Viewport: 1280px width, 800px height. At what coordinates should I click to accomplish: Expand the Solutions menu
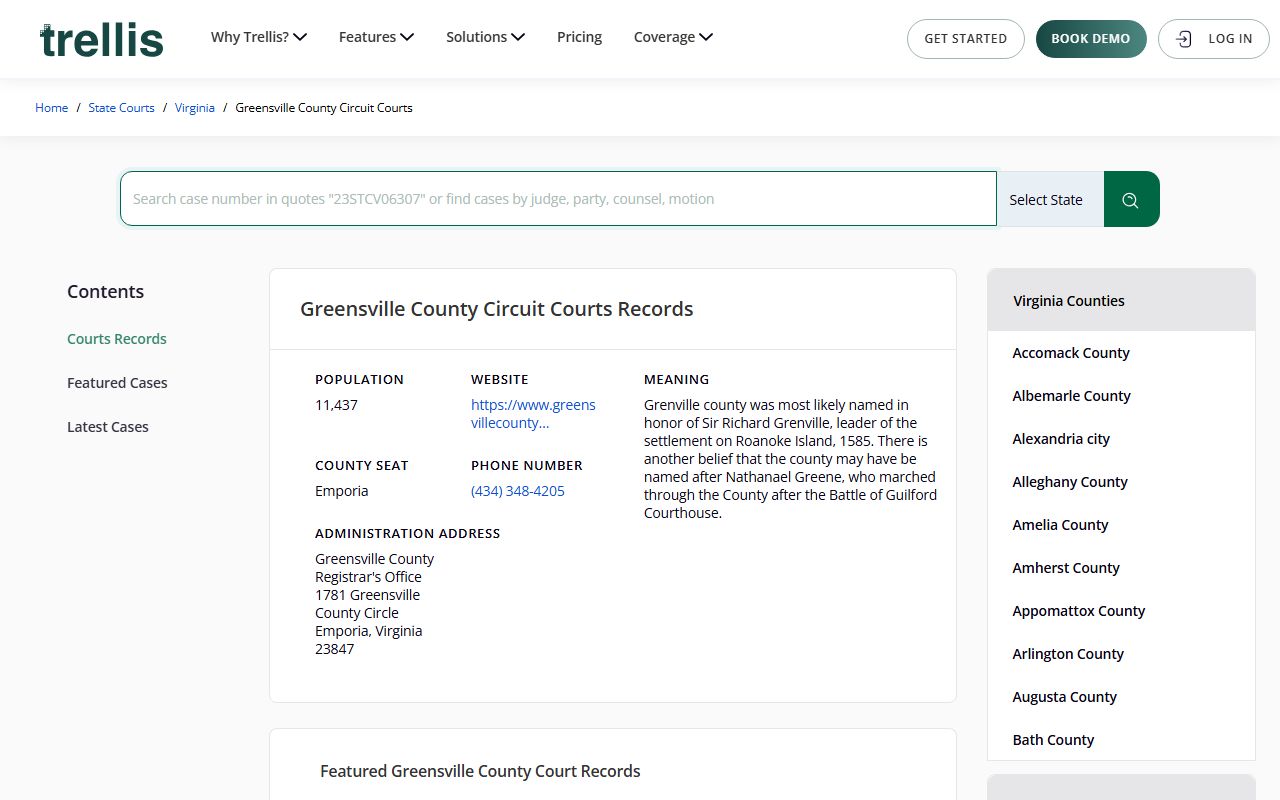point(485,37)
